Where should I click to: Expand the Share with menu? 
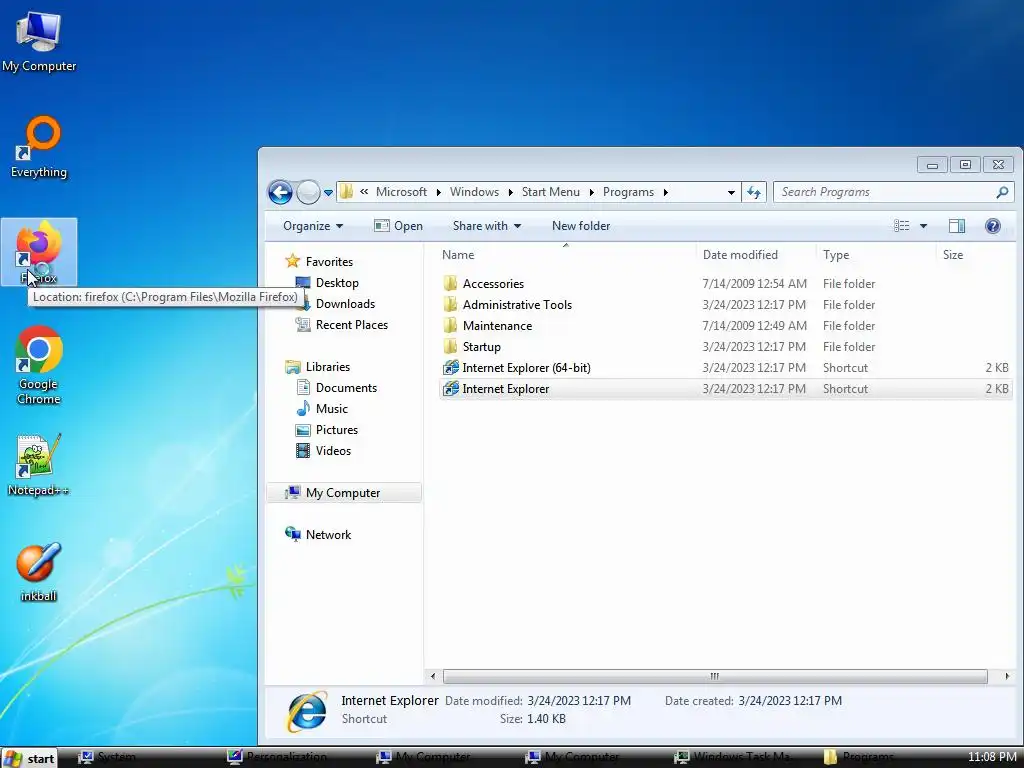pos(487,226)
